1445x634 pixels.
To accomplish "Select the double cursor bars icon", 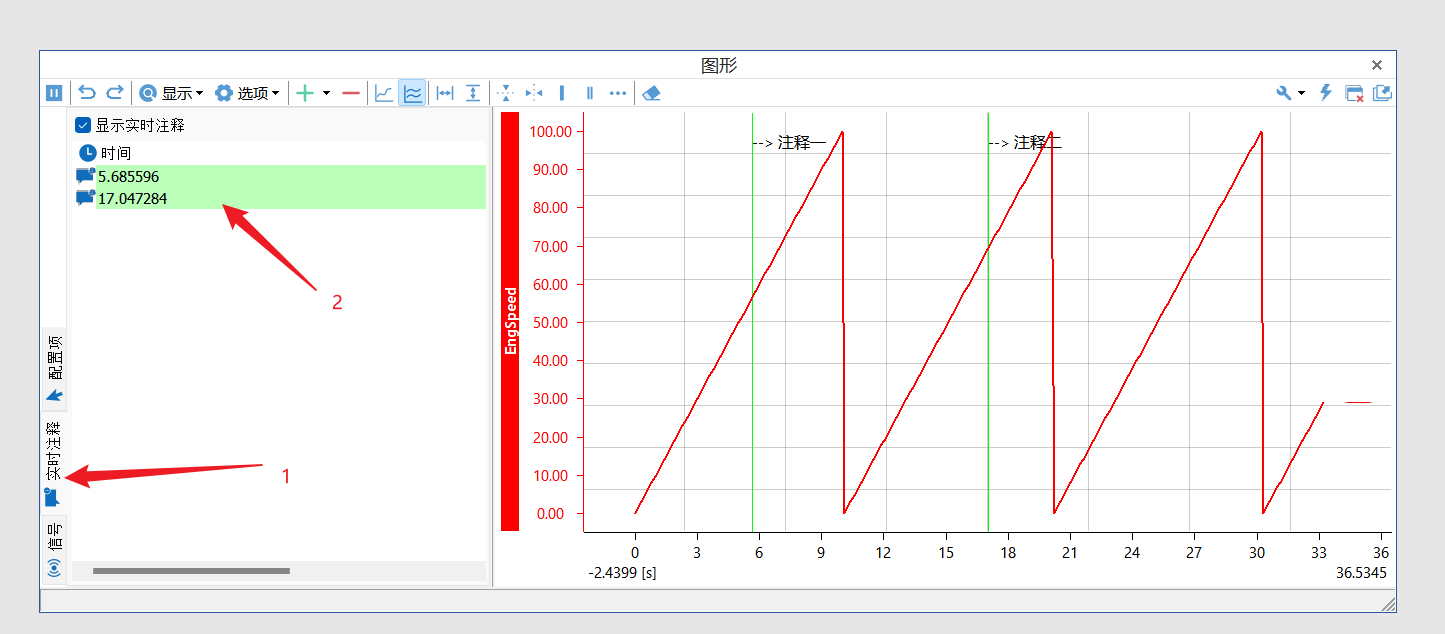I will coord(590,93).
